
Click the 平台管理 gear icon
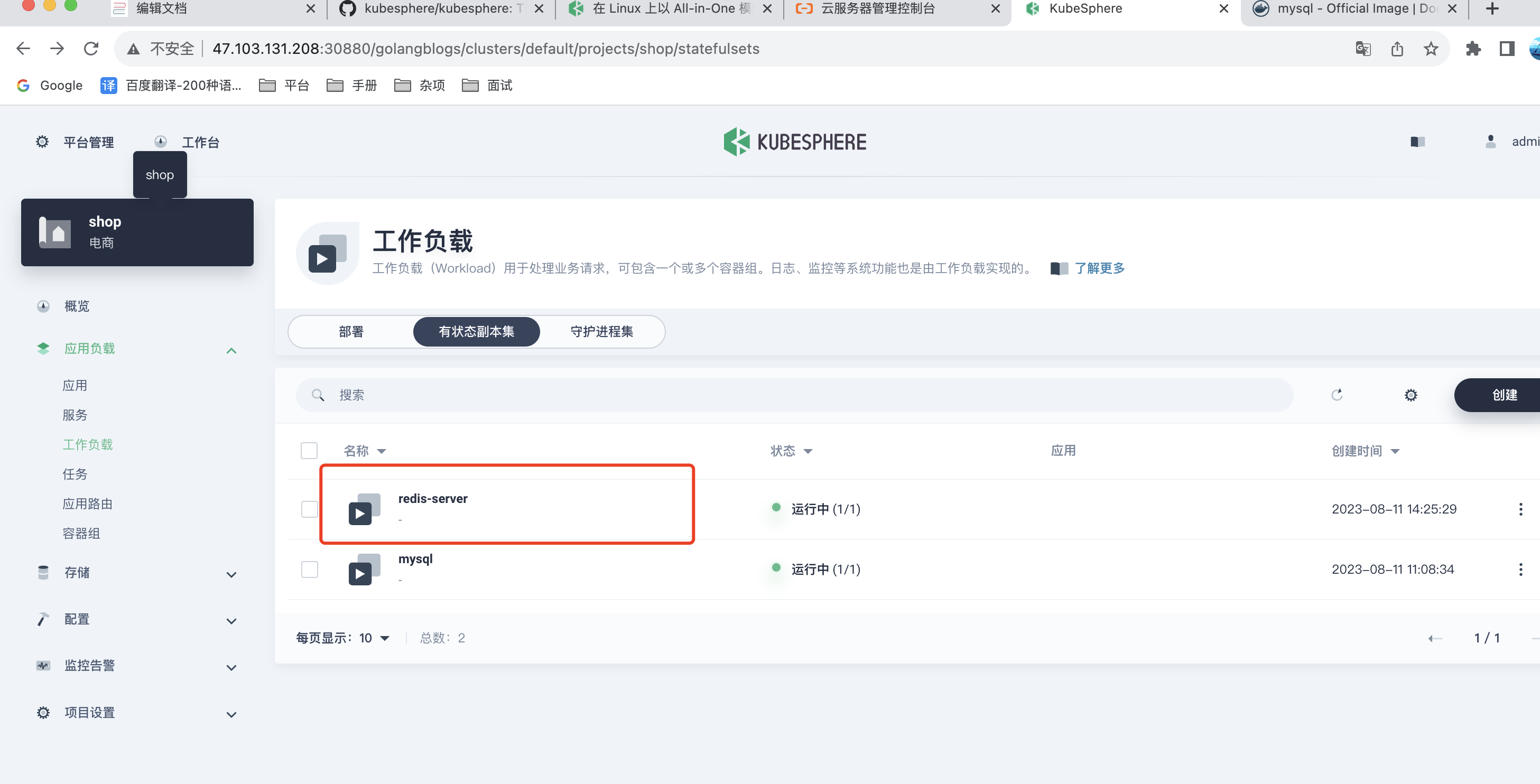coord(42,142)
